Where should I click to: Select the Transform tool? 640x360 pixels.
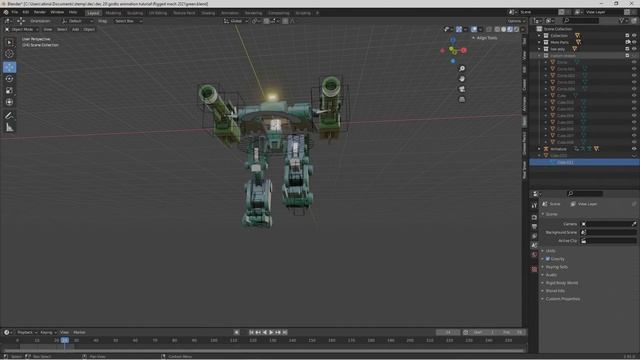[9, 102]
